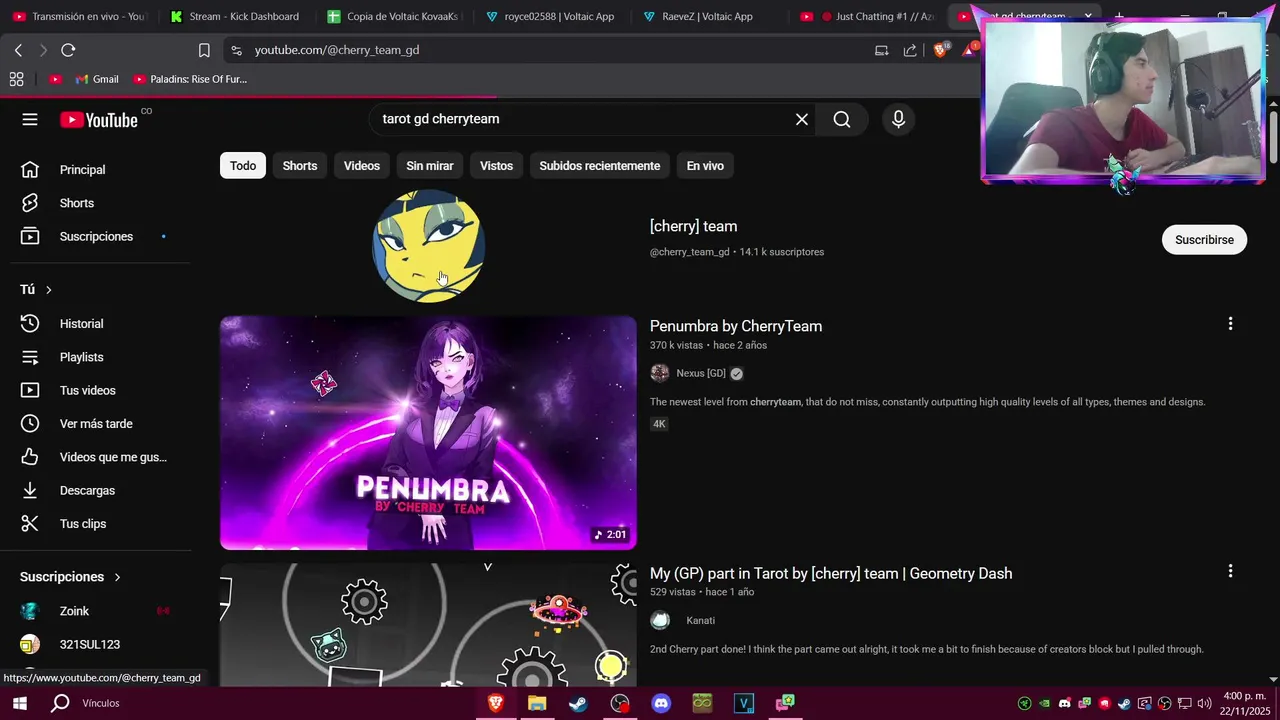
Task: Select the Shorts filter chip
Action: 300,166
